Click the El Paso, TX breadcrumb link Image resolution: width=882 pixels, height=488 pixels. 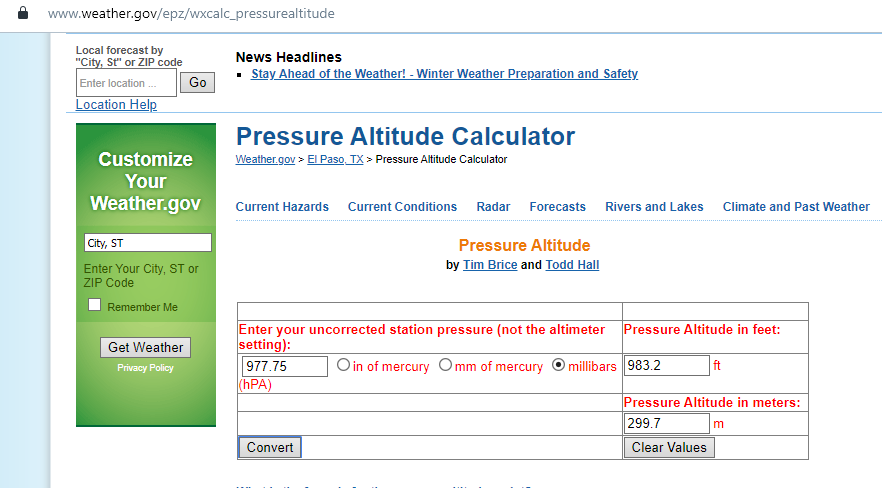coord(335,160)
